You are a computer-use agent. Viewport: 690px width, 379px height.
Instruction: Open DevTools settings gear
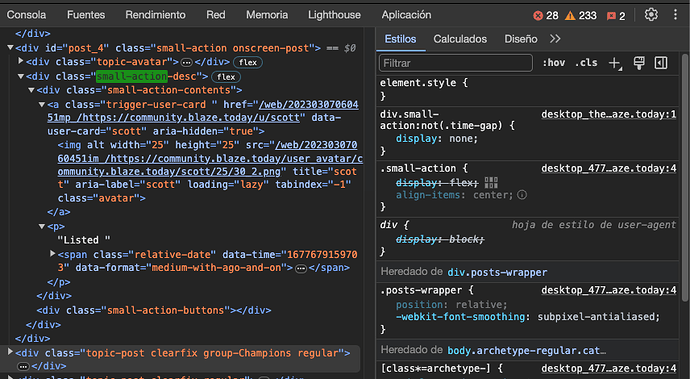tap(651, 15)
